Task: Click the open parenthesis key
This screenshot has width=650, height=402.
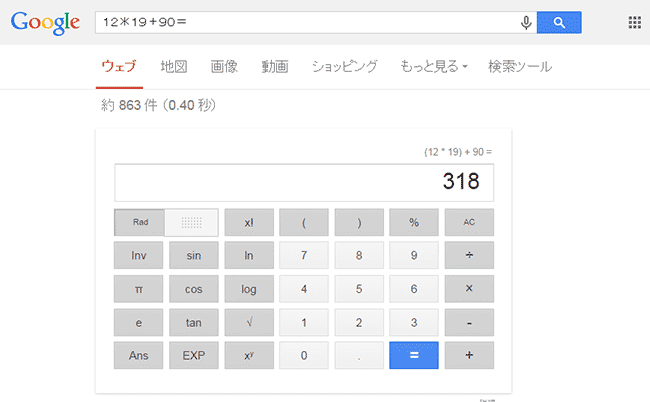Action: (304, 223)
